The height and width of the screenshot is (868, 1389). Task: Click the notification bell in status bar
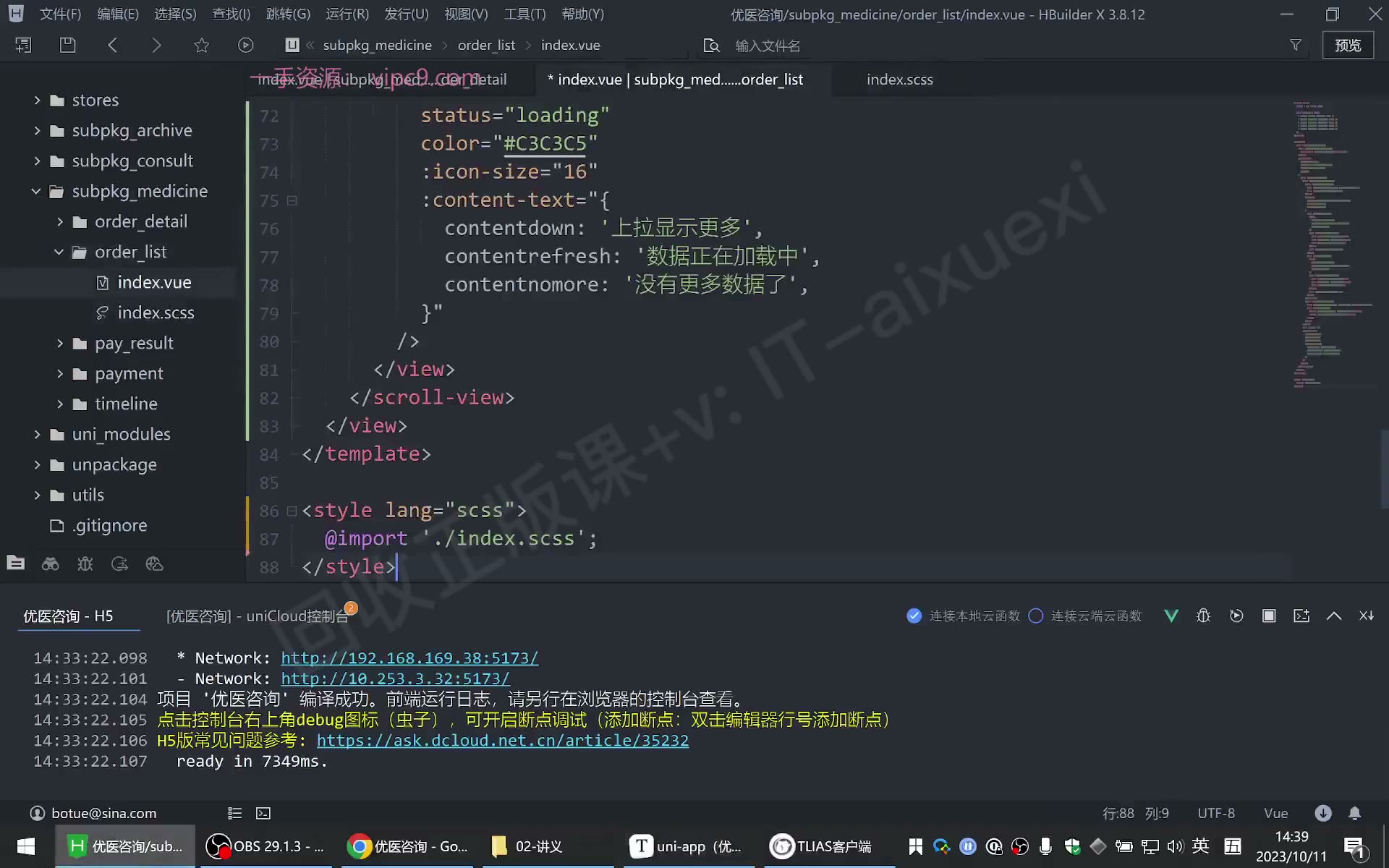[x=1355, y=813]
